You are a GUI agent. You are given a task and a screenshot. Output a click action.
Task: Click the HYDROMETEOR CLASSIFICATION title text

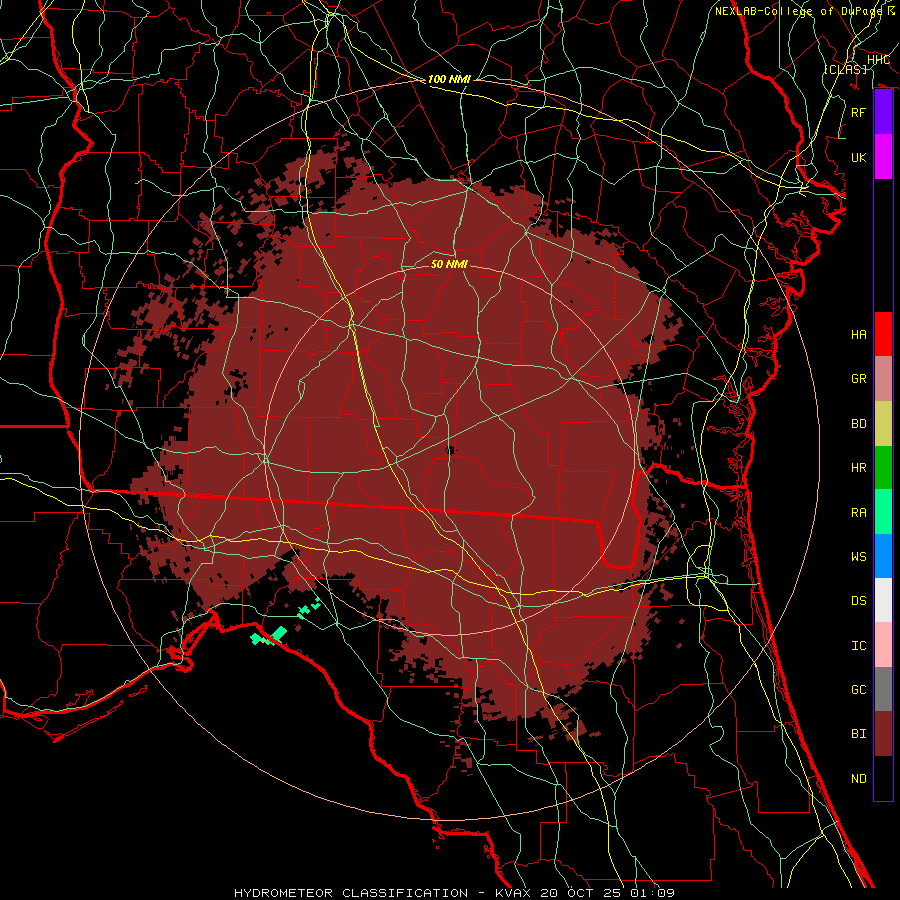point(351,893)
